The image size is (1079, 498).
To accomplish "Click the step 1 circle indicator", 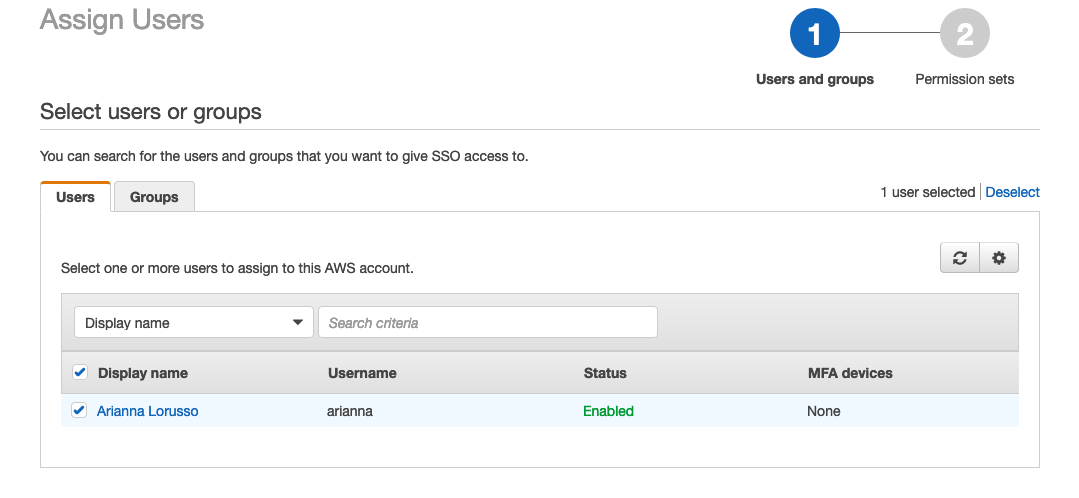I will (x=814, y=35).
